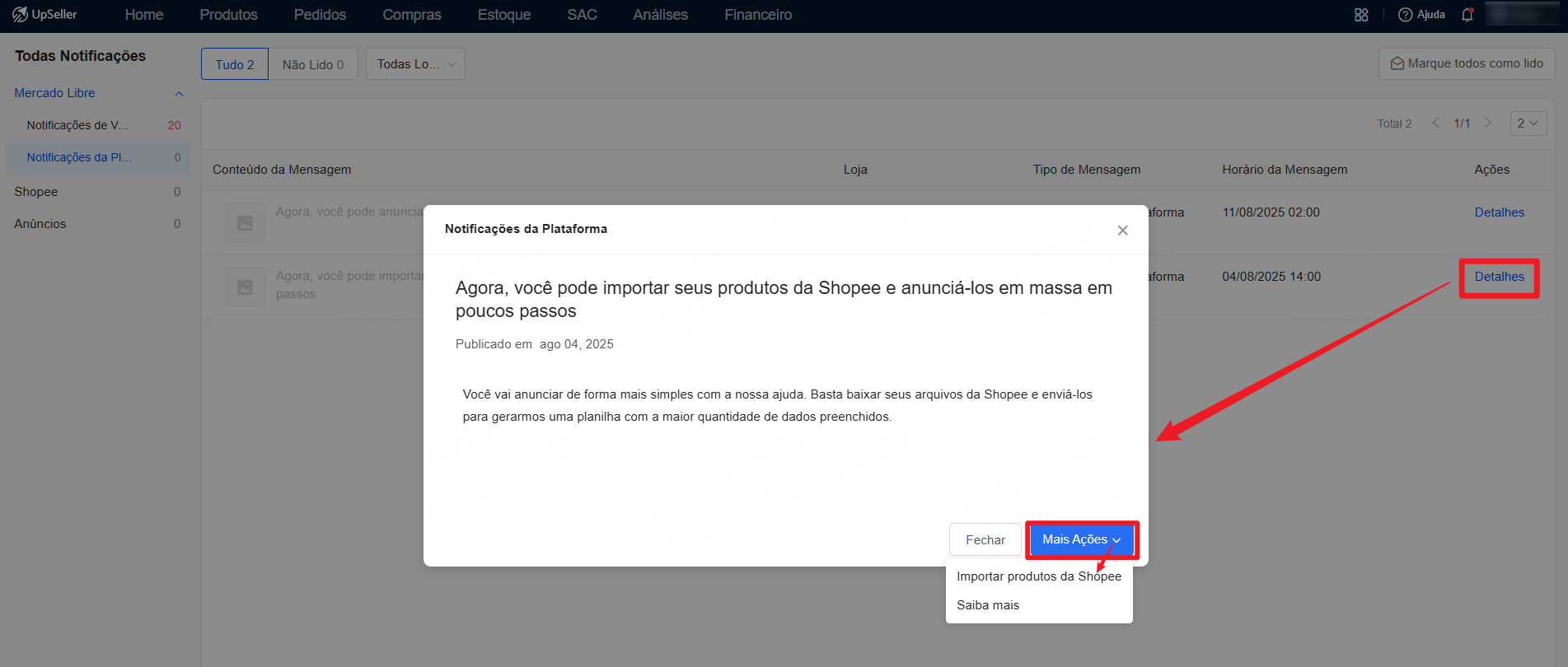Open the Ajuda help icon
The width and height of the screenshot is (1568, 667).
(1406, 15)
